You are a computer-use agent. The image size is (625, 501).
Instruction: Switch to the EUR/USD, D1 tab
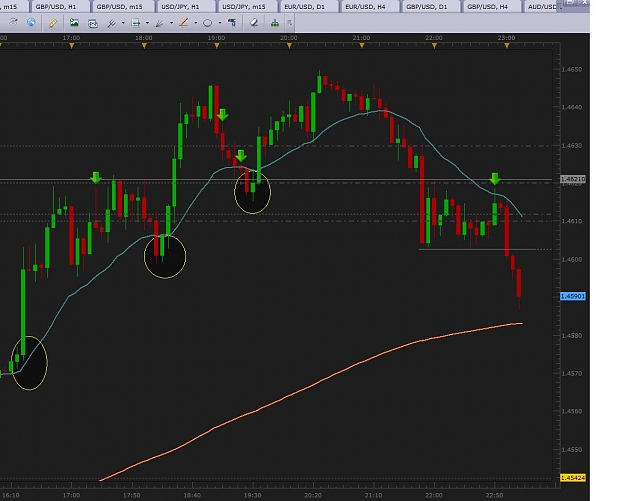(307, 7)
